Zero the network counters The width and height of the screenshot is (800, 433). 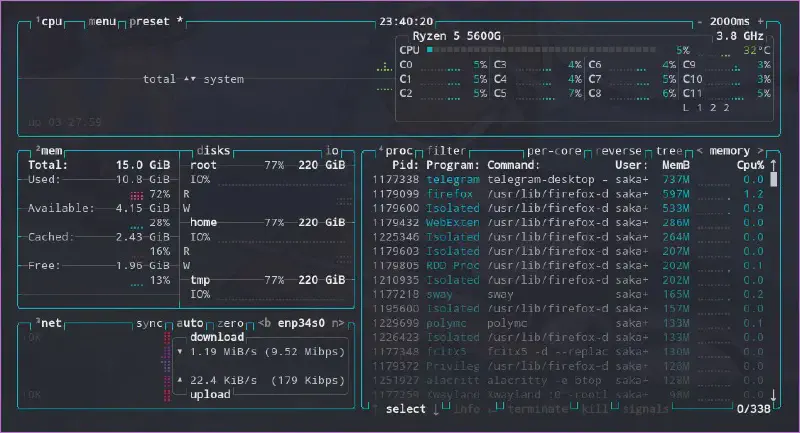pos(231,324)
